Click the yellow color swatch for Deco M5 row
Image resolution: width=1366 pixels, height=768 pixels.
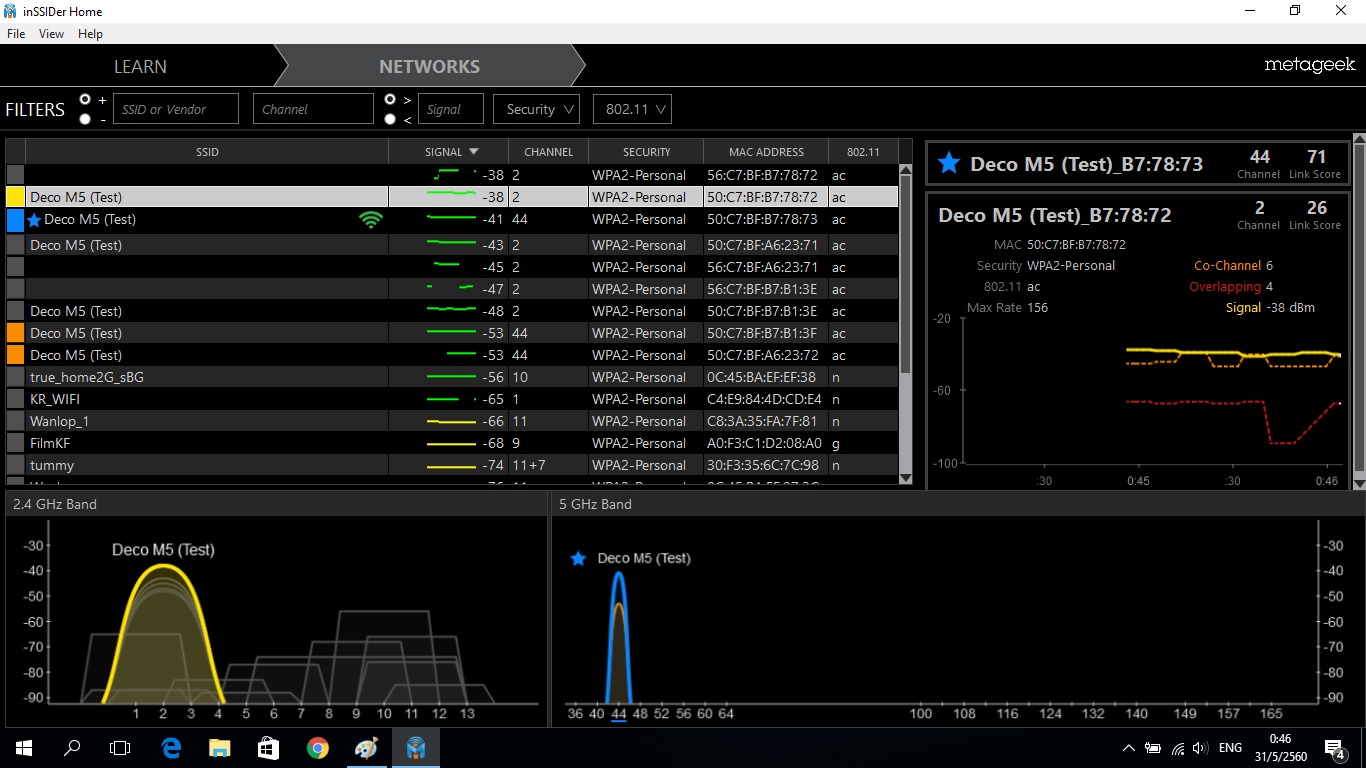pyautogui.click(x=15, y=197)
